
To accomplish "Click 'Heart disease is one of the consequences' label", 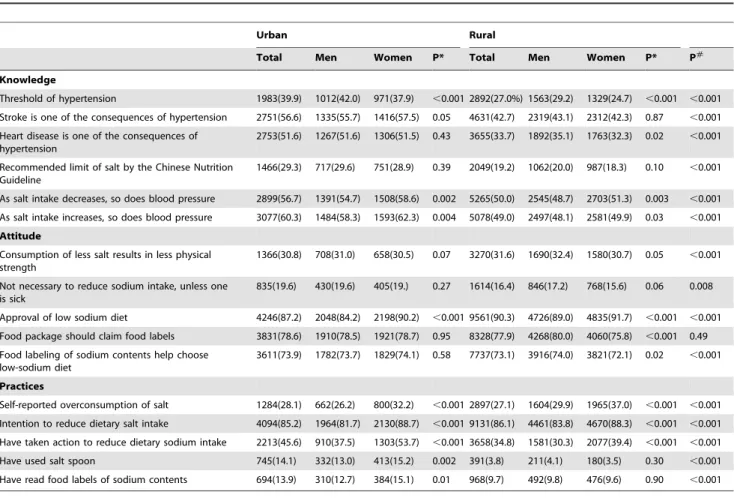I will [x=99, y=136].
